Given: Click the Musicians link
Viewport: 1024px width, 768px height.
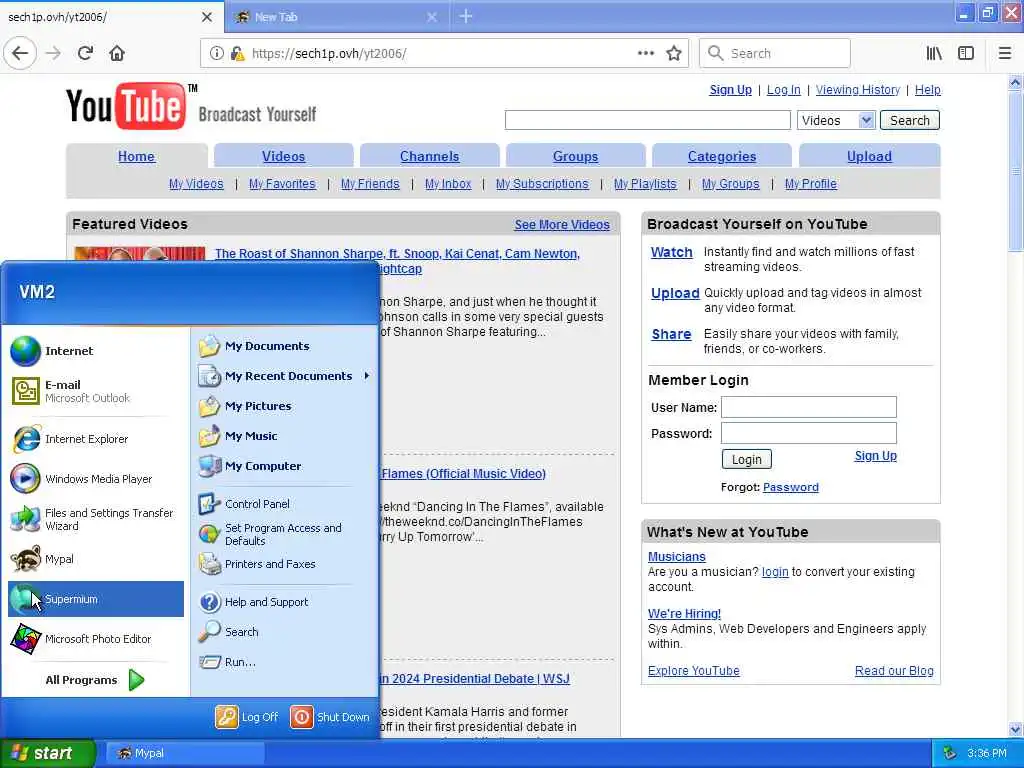Looking at the screenshot, I should click(x=677, y=556).
